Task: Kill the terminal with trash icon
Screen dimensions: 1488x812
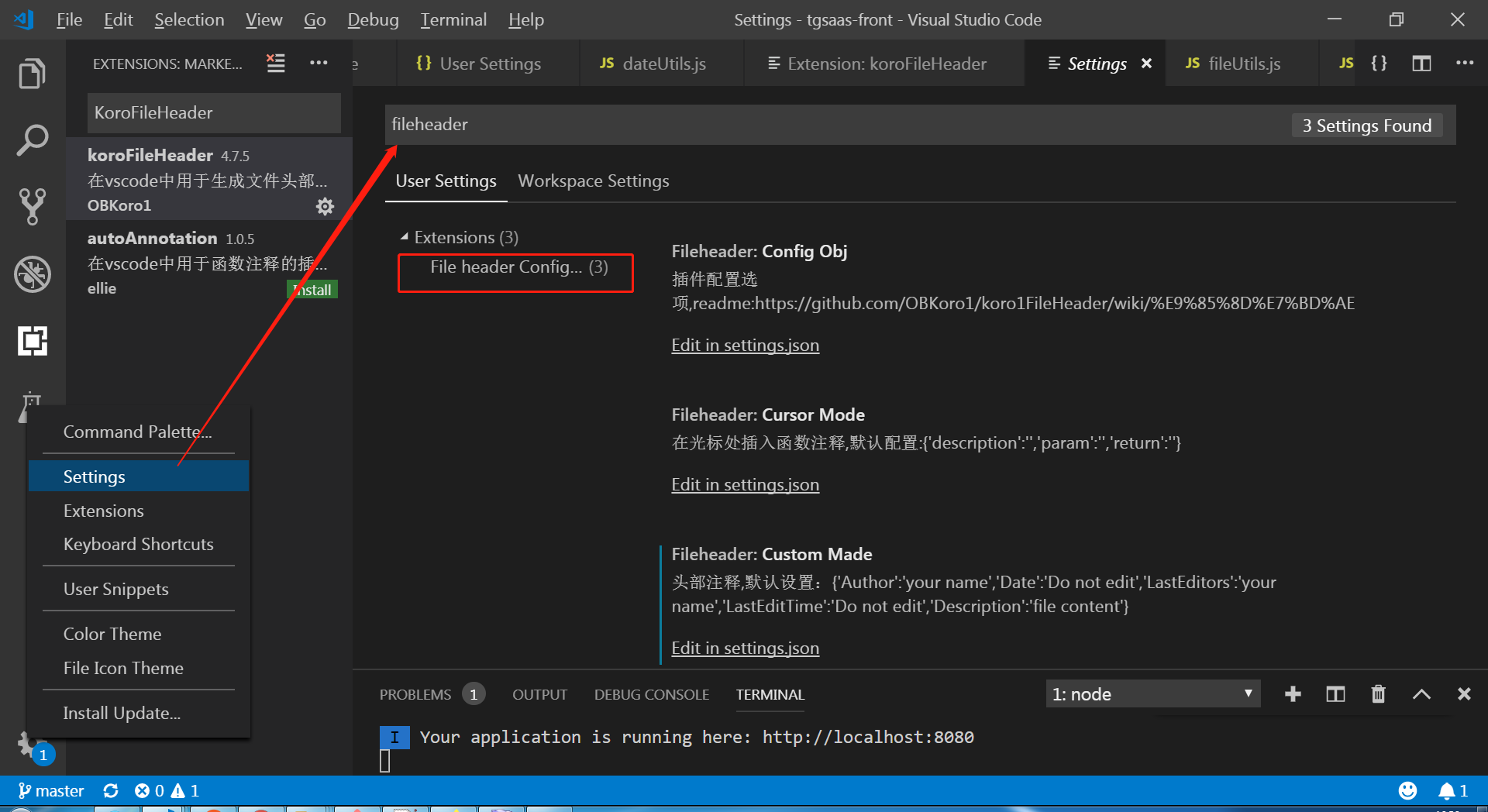Action: point(1378,694)
